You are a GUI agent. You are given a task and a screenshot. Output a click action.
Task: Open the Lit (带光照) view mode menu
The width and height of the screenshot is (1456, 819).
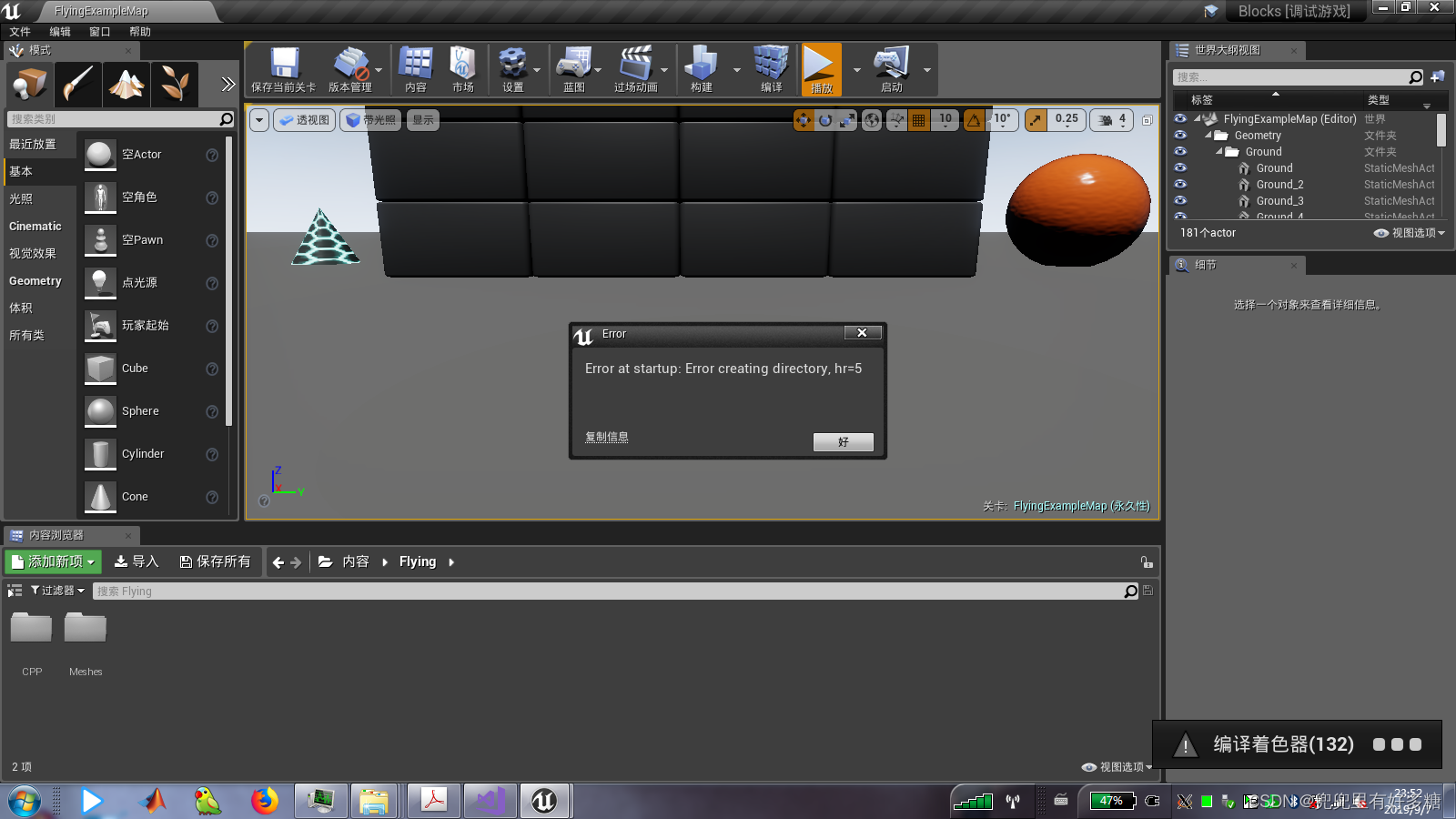tap(370, 120)
